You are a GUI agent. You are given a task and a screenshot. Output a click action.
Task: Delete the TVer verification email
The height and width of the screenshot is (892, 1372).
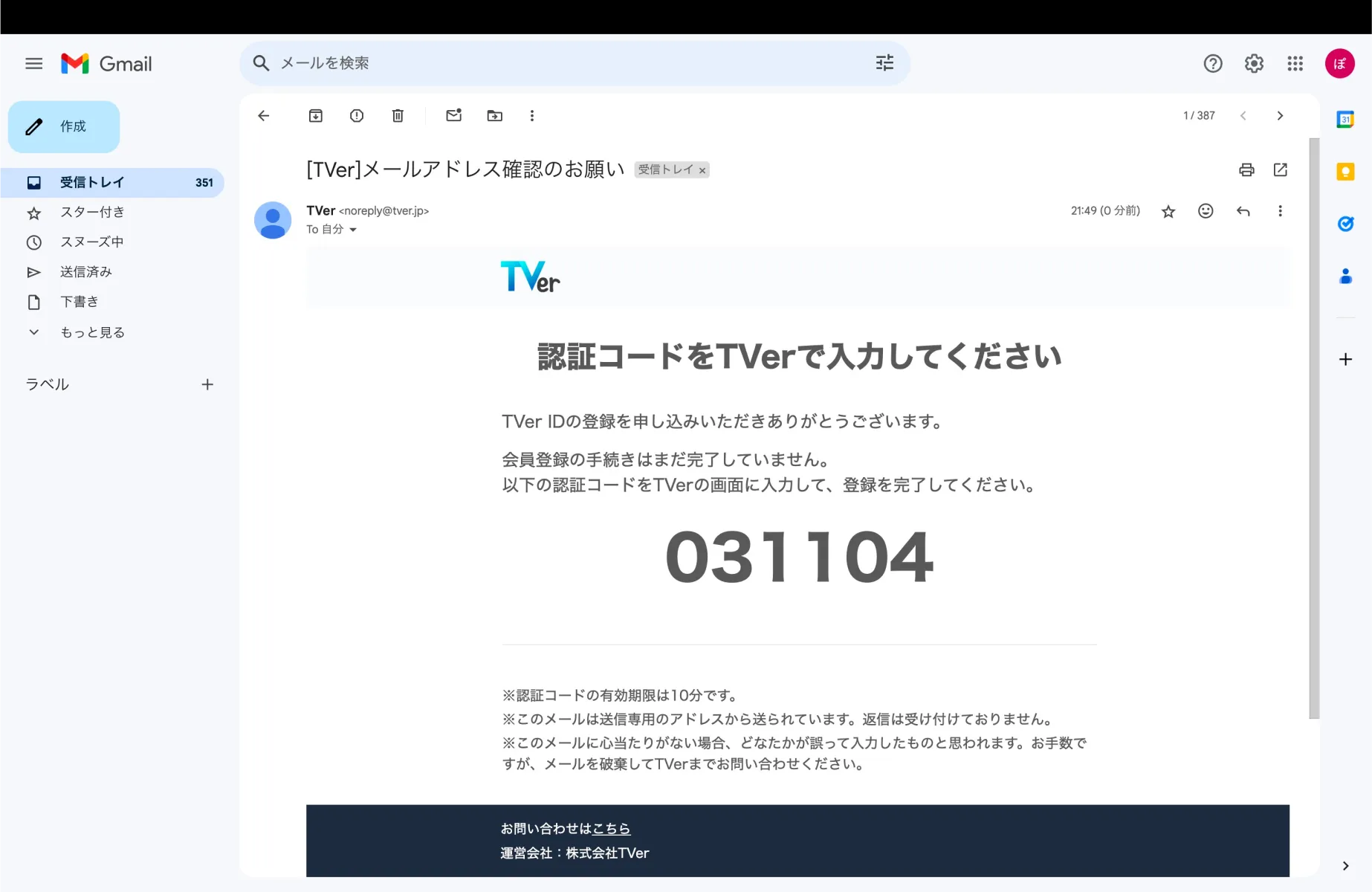click(398, 116)
